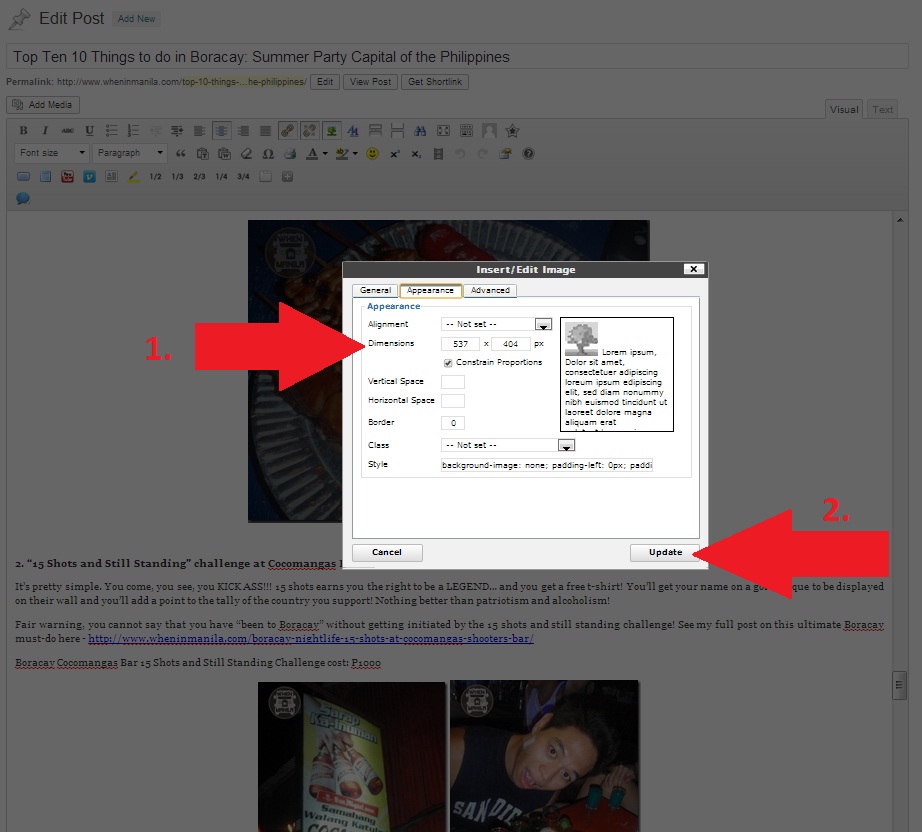
Task: Open the editor help question mark icon
Action: point(528,154)
